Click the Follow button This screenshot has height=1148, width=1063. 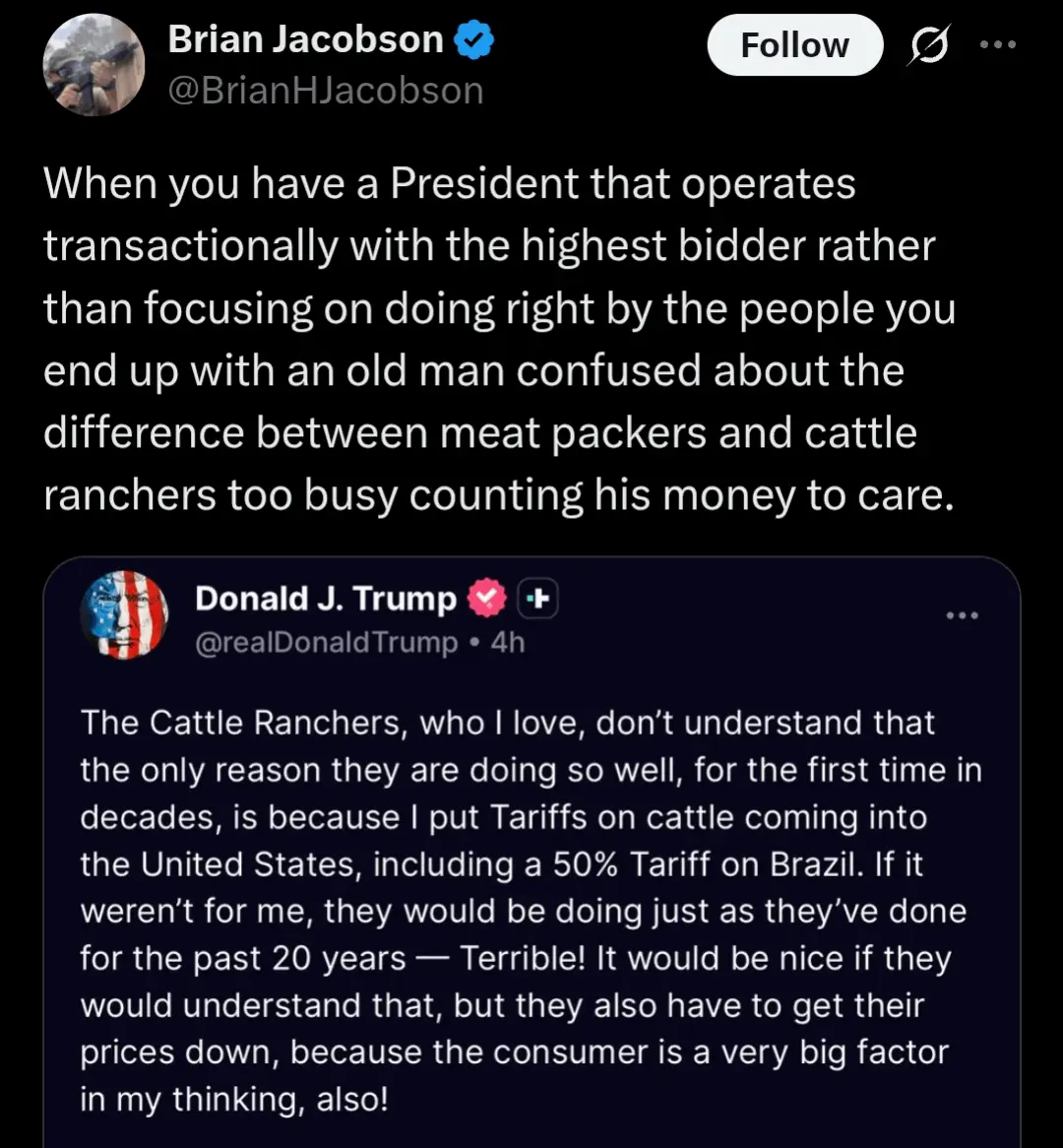tap(794, 45)
